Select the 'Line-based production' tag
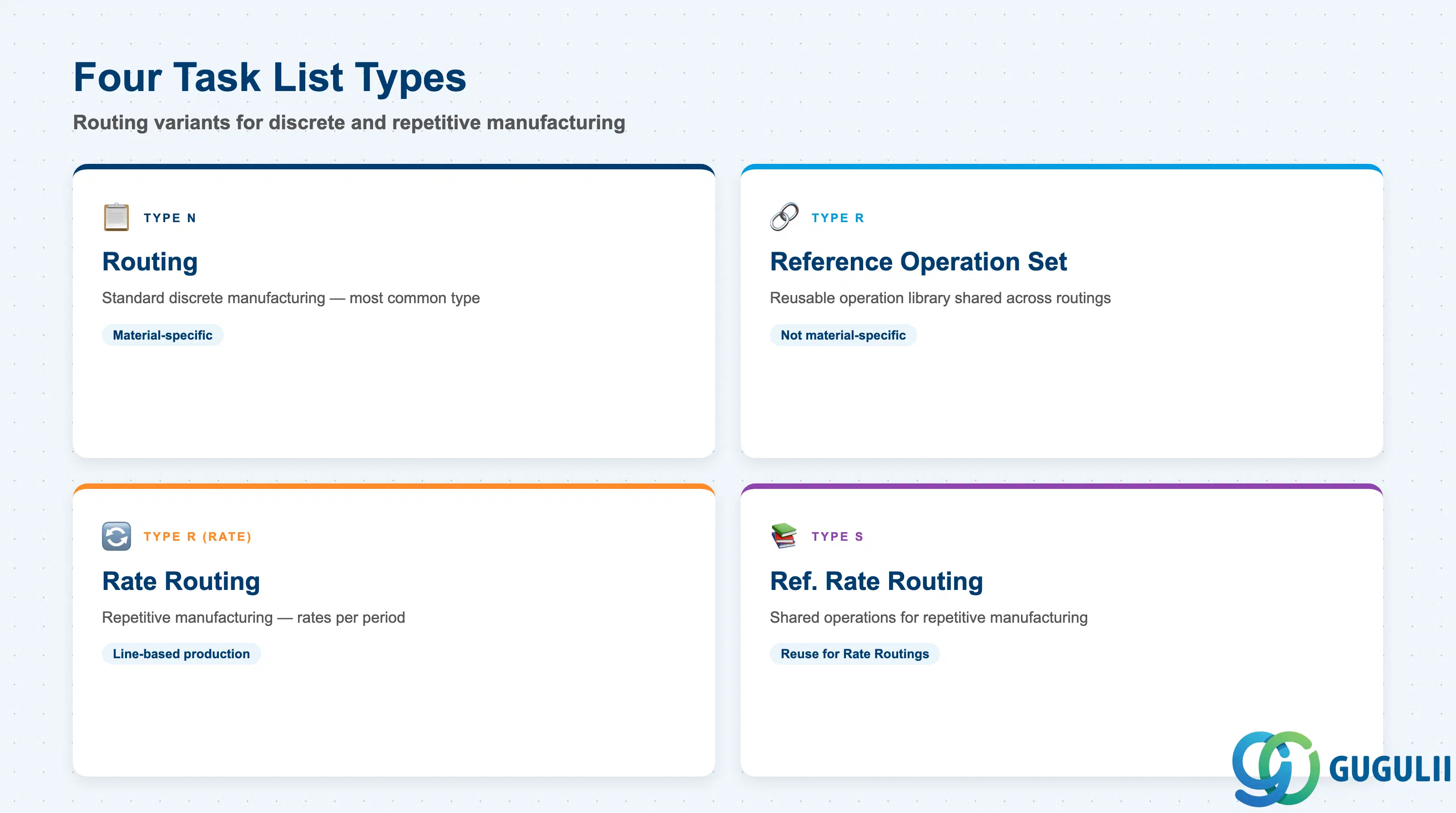The image size is (1456, 813). [x=181, y=654]
